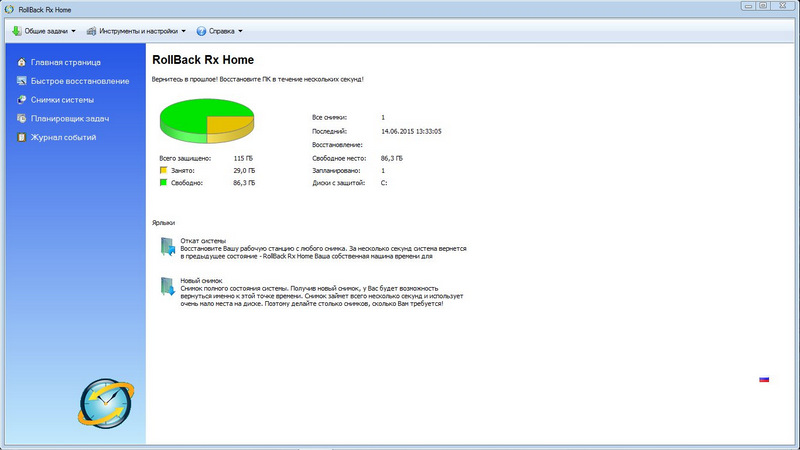Click the RollBack clock logo in sidebar
This screenshot has height=450, width=800.
tap(106, 403)
